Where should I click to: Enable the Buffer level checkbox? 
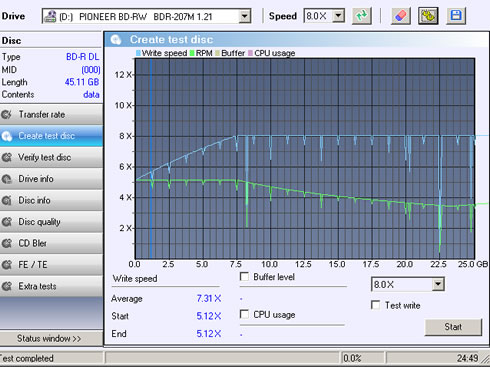244,277
